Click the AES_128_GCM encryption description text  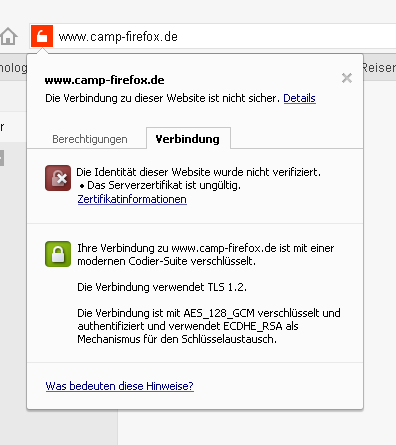click(x=209, y=326)
